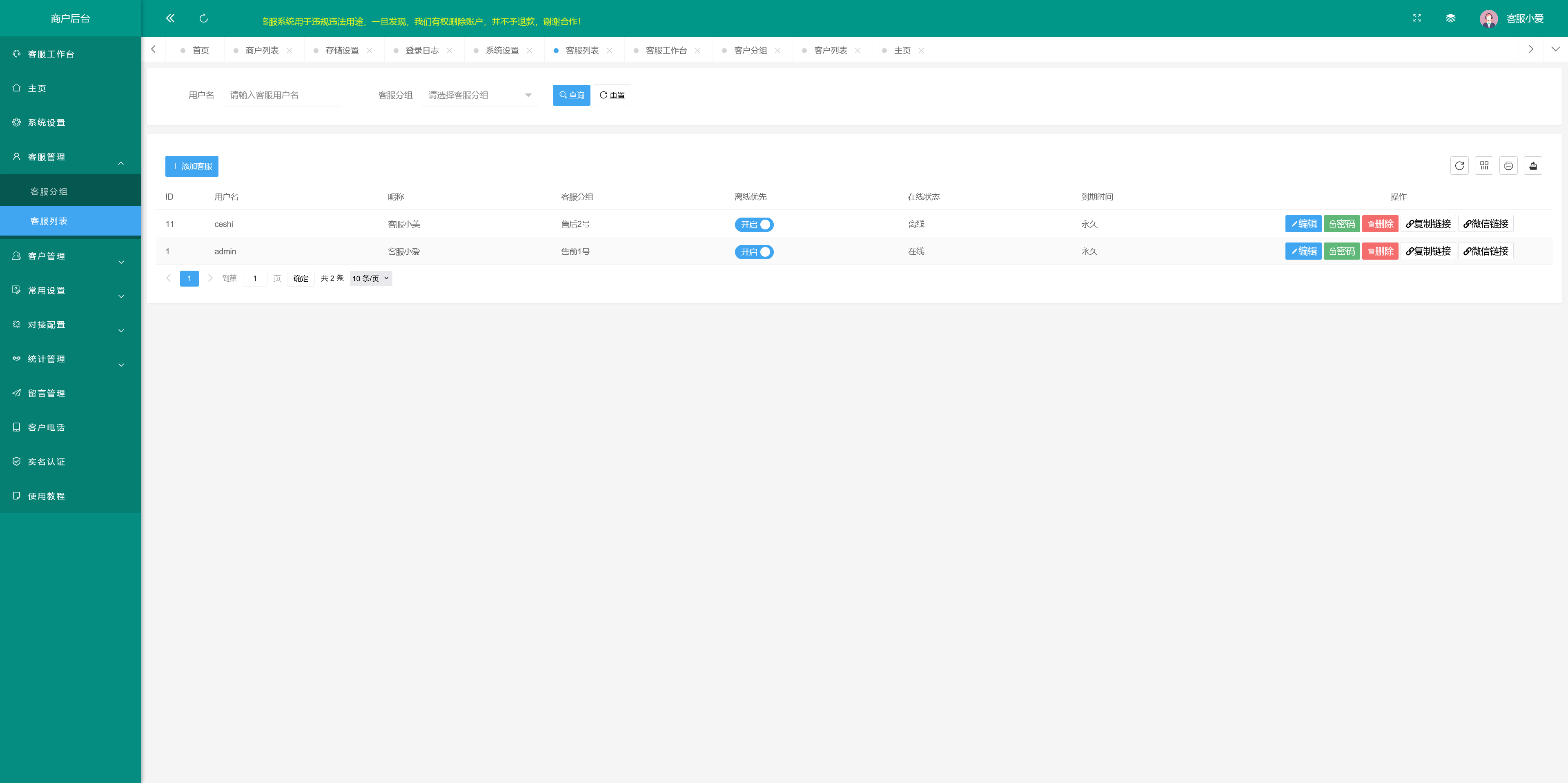Click the table refresh icon
The height and width of the screenshot is (783, 1568).
(x=1459, y=165)
